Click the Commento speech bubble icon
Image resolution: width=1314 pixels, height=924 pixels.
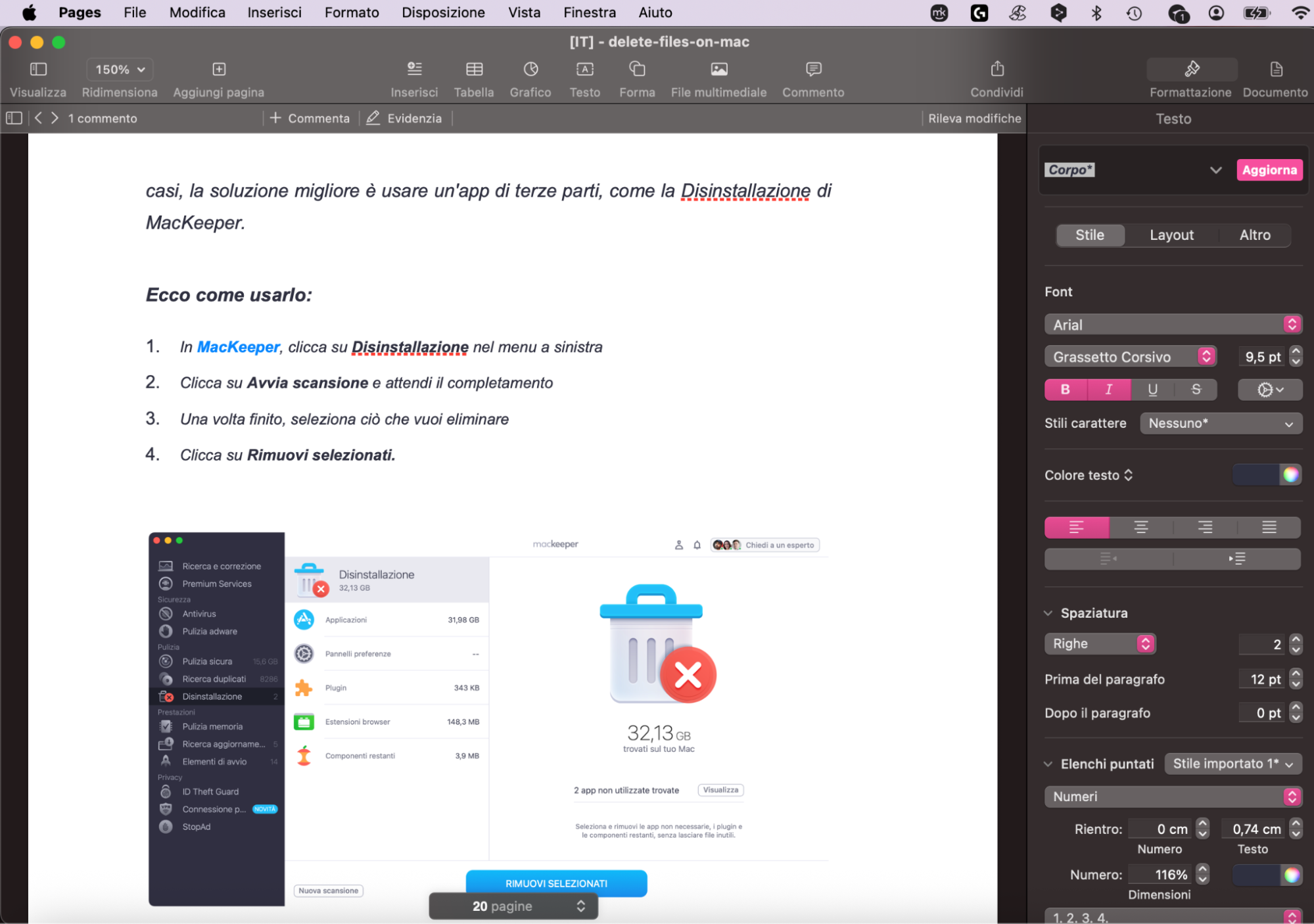(813, 69)
